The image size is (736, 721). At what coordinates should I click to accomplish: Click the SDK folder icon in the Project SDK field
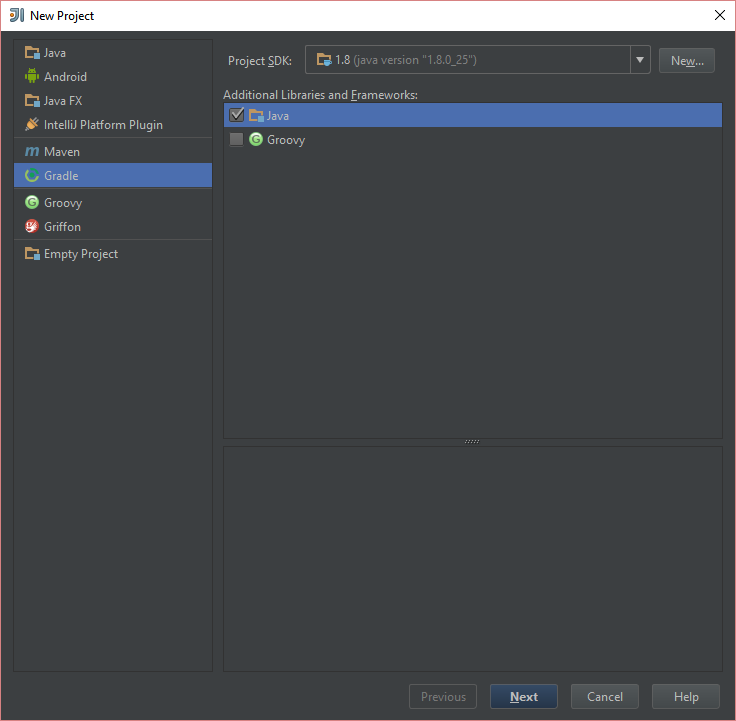[324, 60]
